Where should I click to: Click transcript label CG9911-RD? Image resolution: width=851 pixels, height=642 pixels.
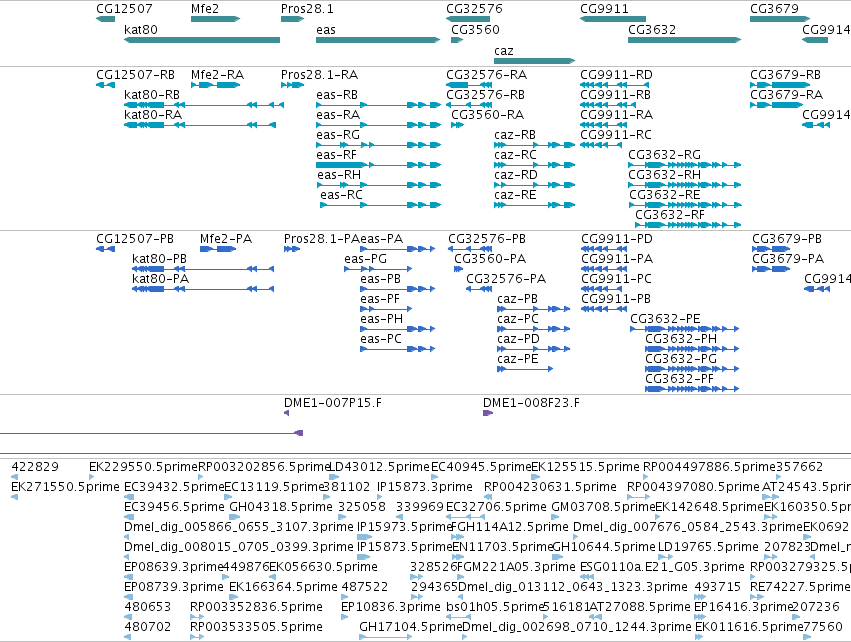(617, 74)
